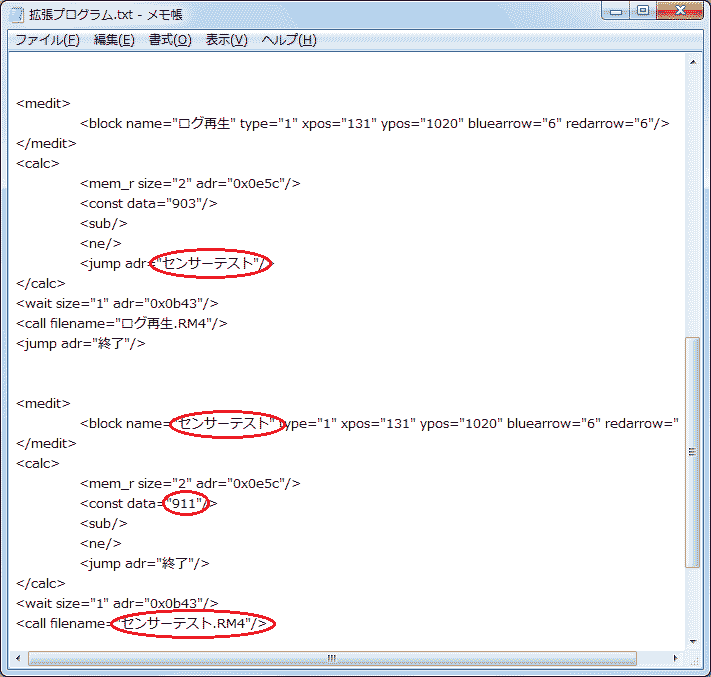This screenshot has height=677, width=711.
Task: Click the second mem_r size="2" line
Action: (x=190, y=483)
